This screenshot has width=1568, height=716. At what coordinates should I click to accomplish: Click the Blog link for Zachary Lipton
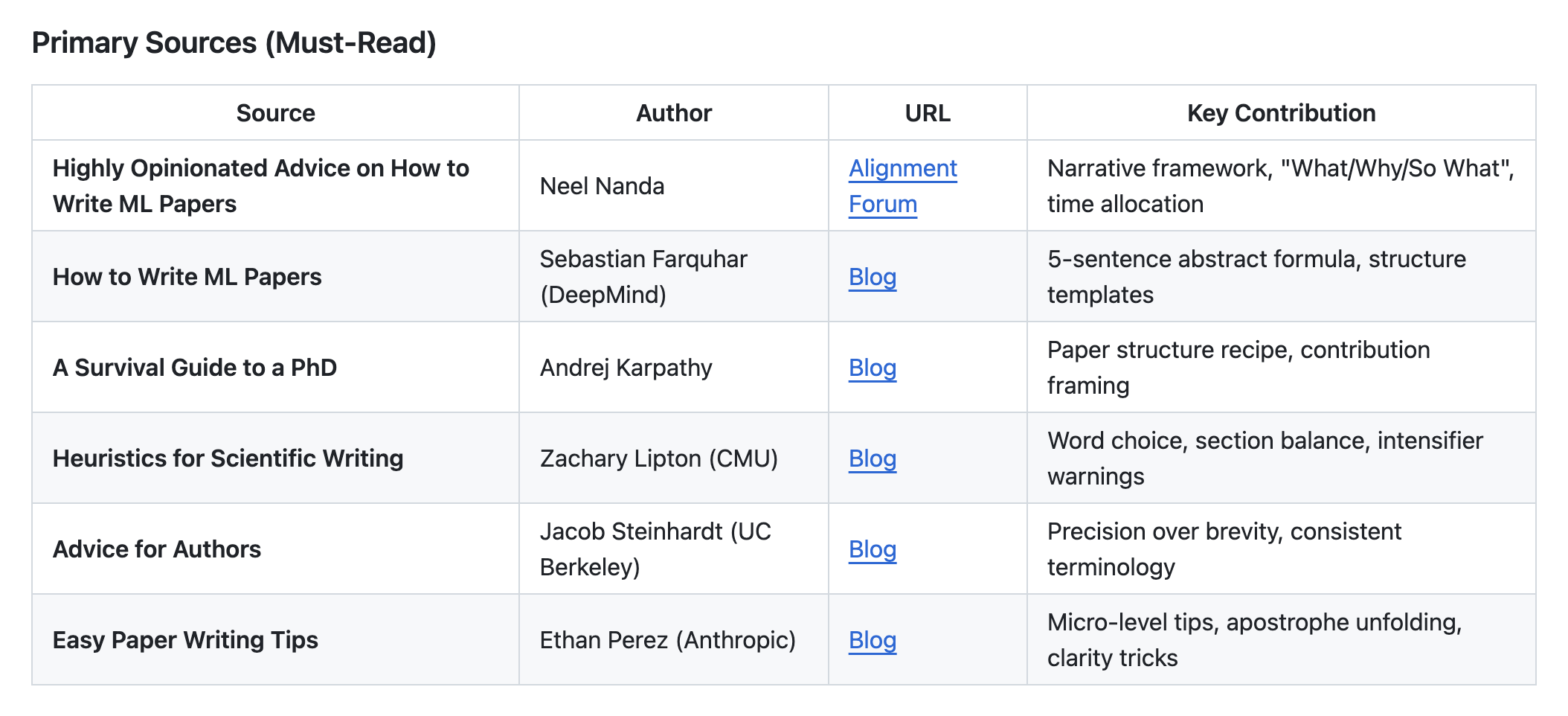click(x=873, y=458)
